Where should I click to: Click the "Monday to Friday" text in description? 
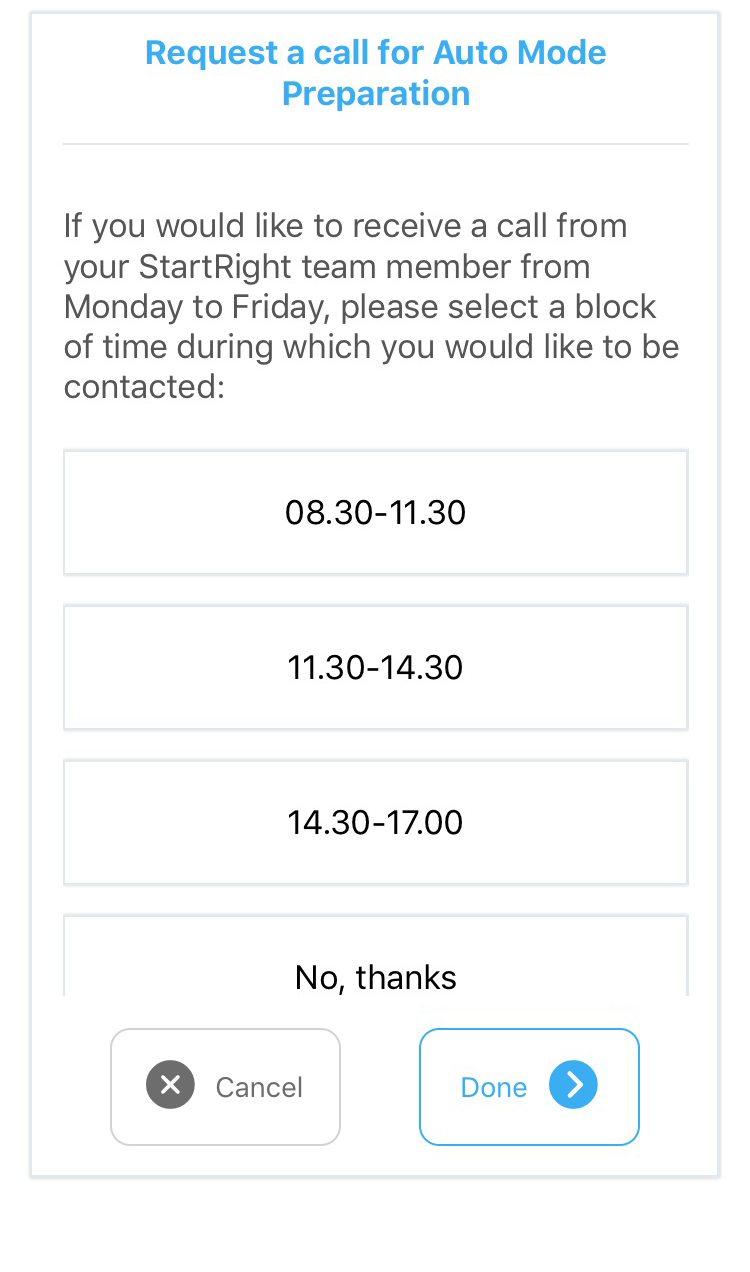pyautogui.click(x=196, y=306)
